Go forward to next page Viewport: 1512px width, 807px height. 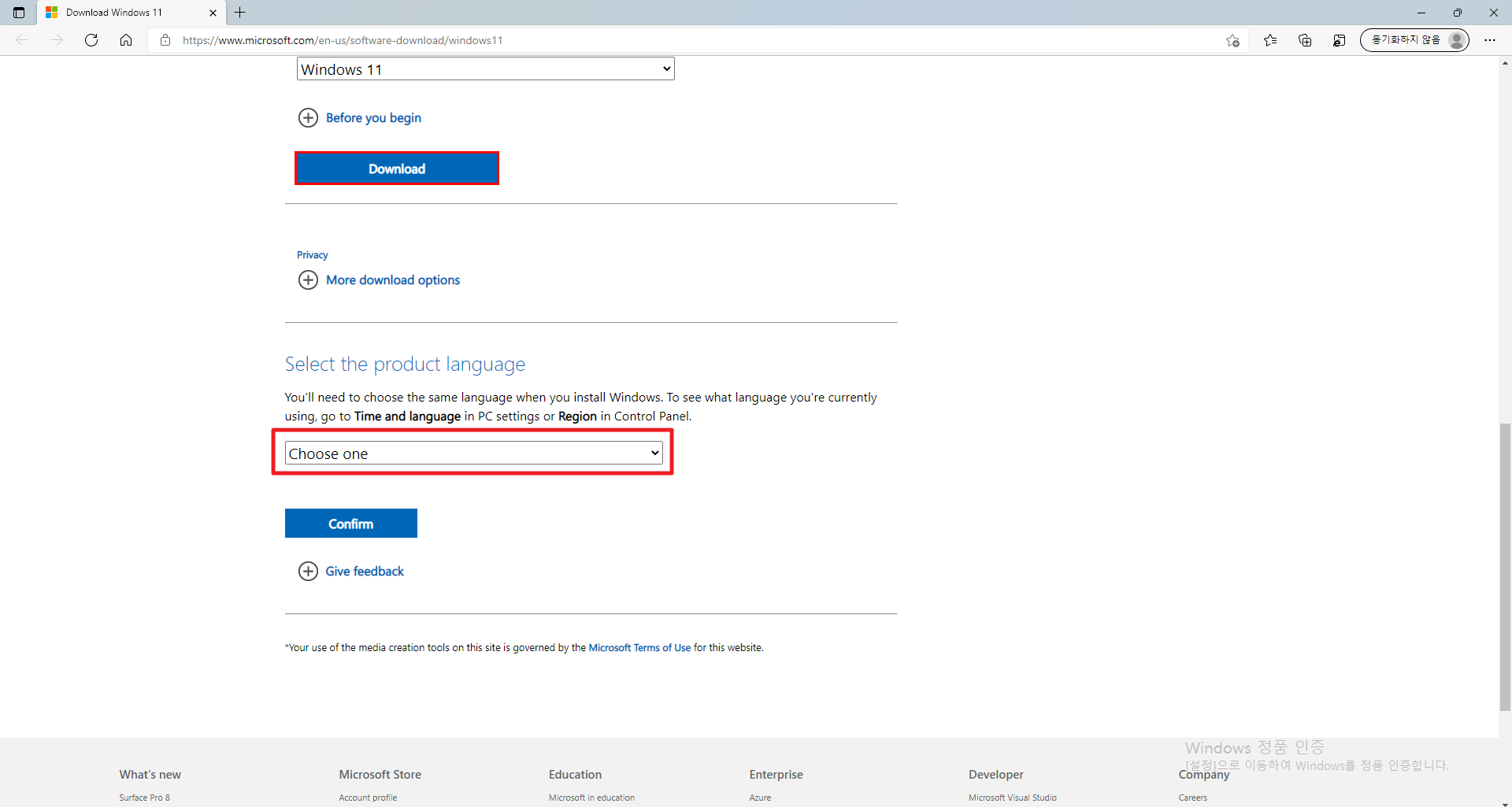[57, 40]
